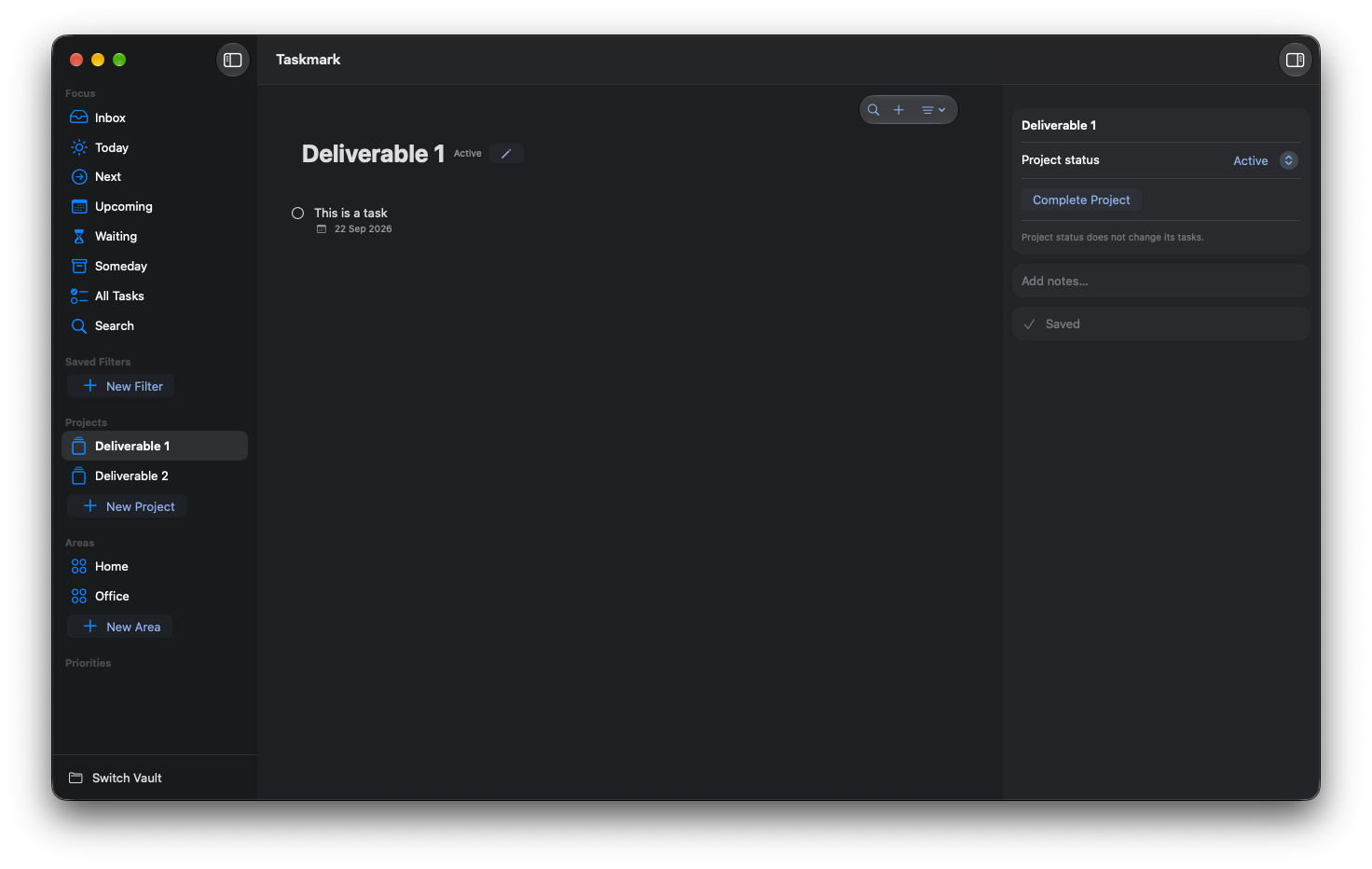Screen dimensions: 1372x869
Task: Click the All Tasks list icon
Action: (79, 297)
